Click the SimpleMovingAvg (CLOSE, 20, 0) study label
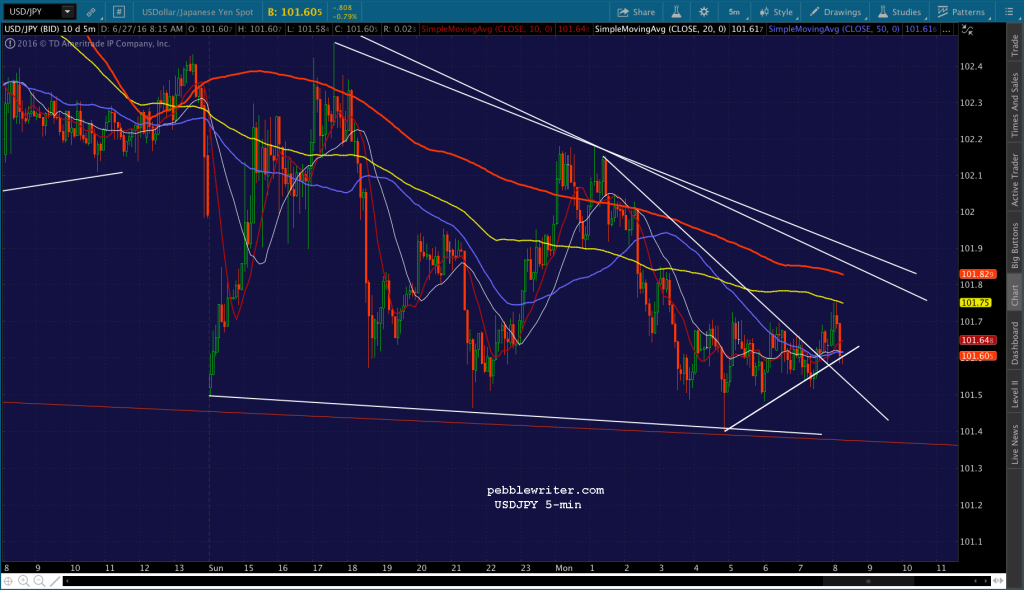This screenshot has width=1024, height=590. pos(660,29)
